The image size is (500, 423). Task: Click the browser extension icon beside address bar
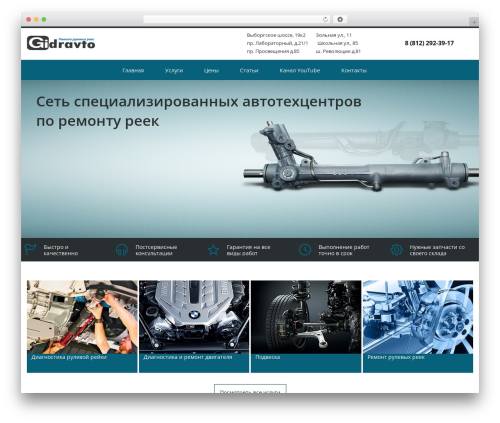(340, 19)
